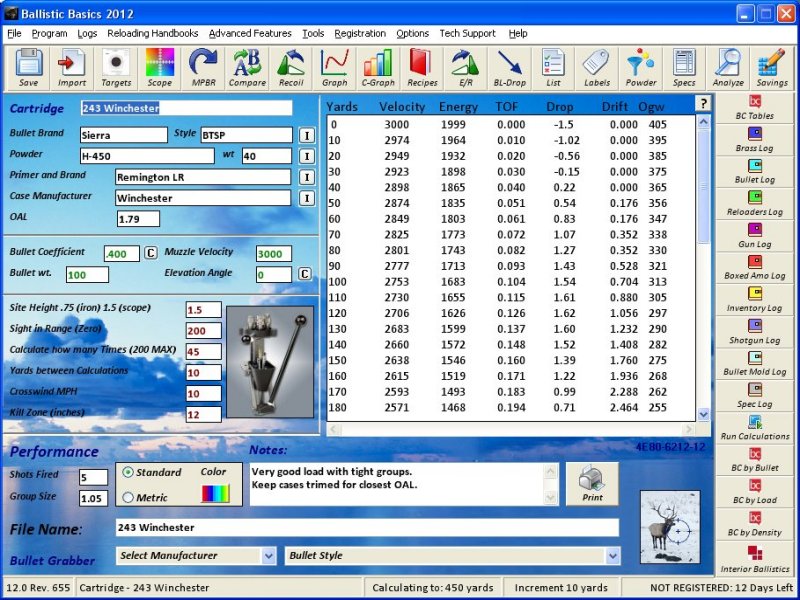This screenshot has width=800, height=600.
Task: Open the Inventory Log
Action: coord(755,300)
